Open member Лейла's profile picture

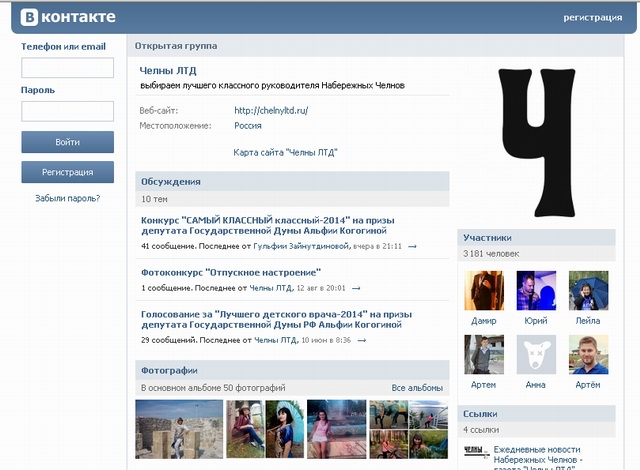[x=588, y=291]
